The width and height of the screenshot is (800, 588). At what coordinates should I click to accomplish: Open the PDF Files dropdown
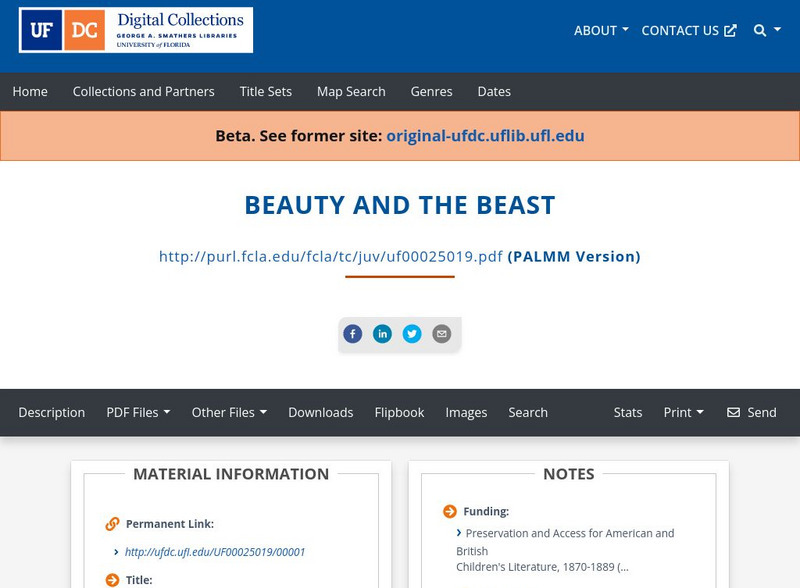tap(139, 412)
